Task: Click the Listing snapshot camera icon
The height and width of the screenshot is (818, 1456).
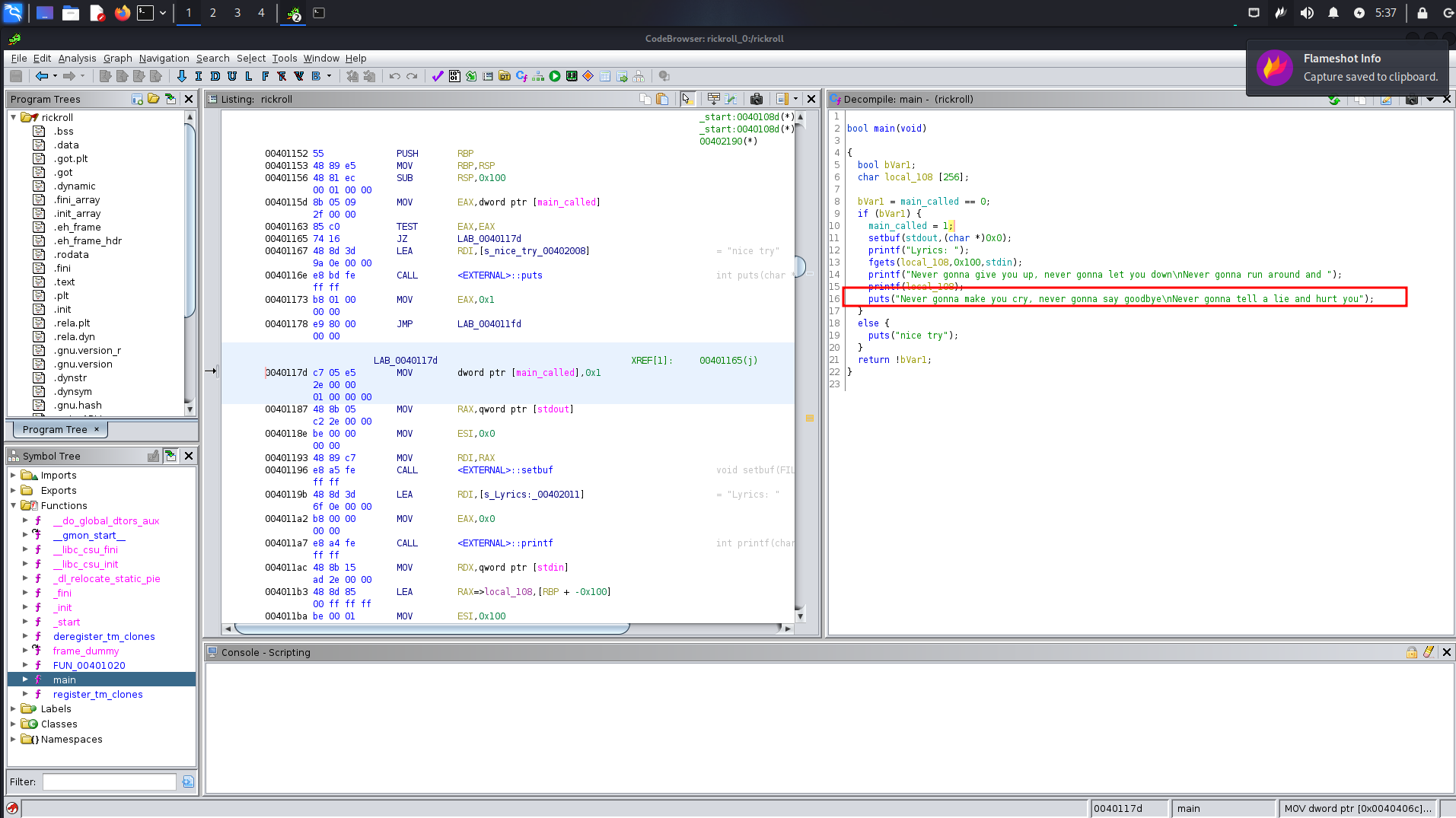Action: point(756,99)
